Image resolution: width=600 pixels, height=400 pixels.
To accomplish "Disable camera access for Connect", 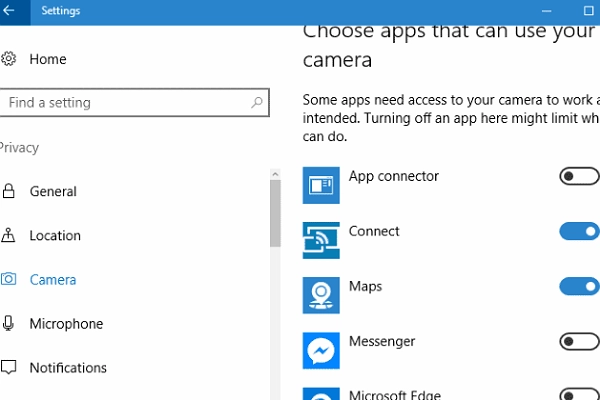I will click(x=579, y=231).
